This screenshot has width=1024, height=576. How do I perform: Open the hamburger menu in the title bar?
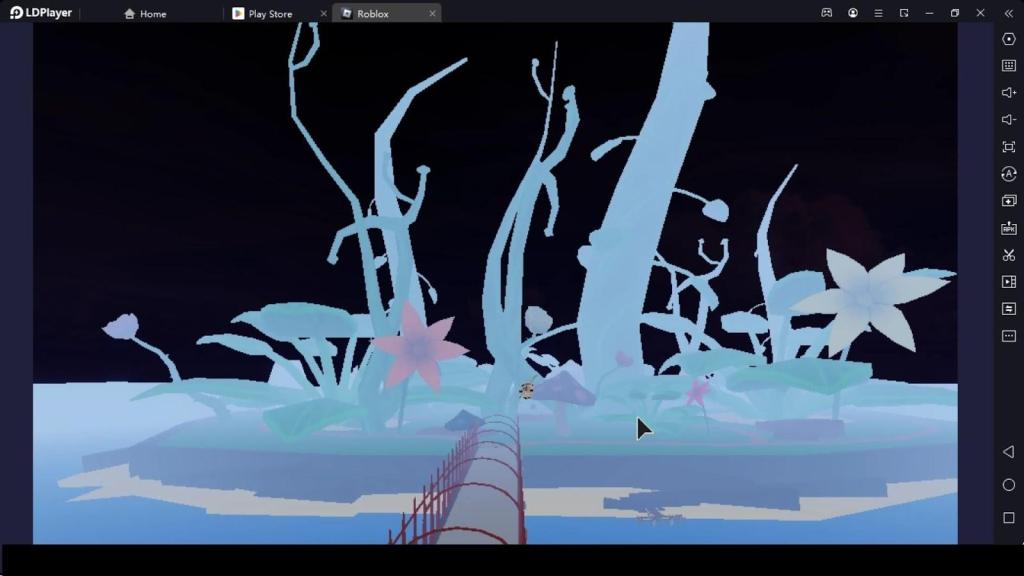[x=878, y=13]
